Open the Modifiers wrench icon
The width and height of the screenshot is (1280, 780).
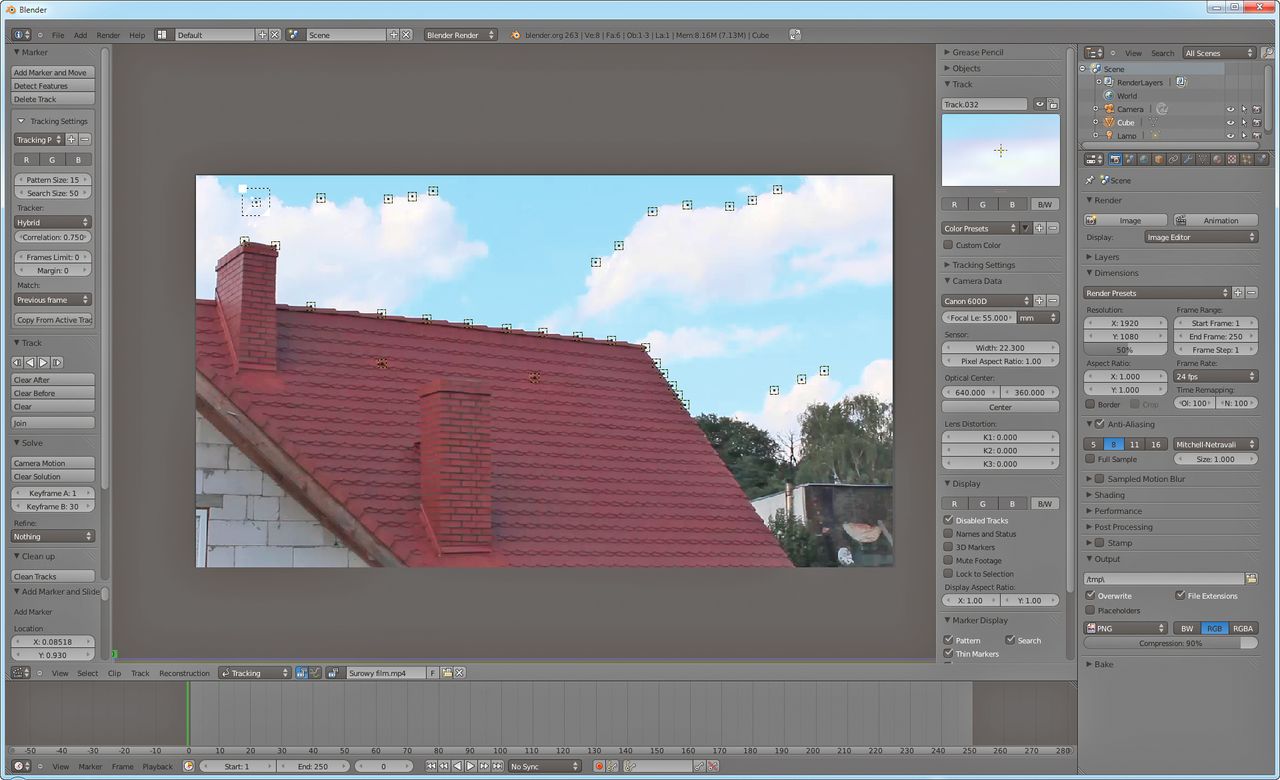[1188, 159]
